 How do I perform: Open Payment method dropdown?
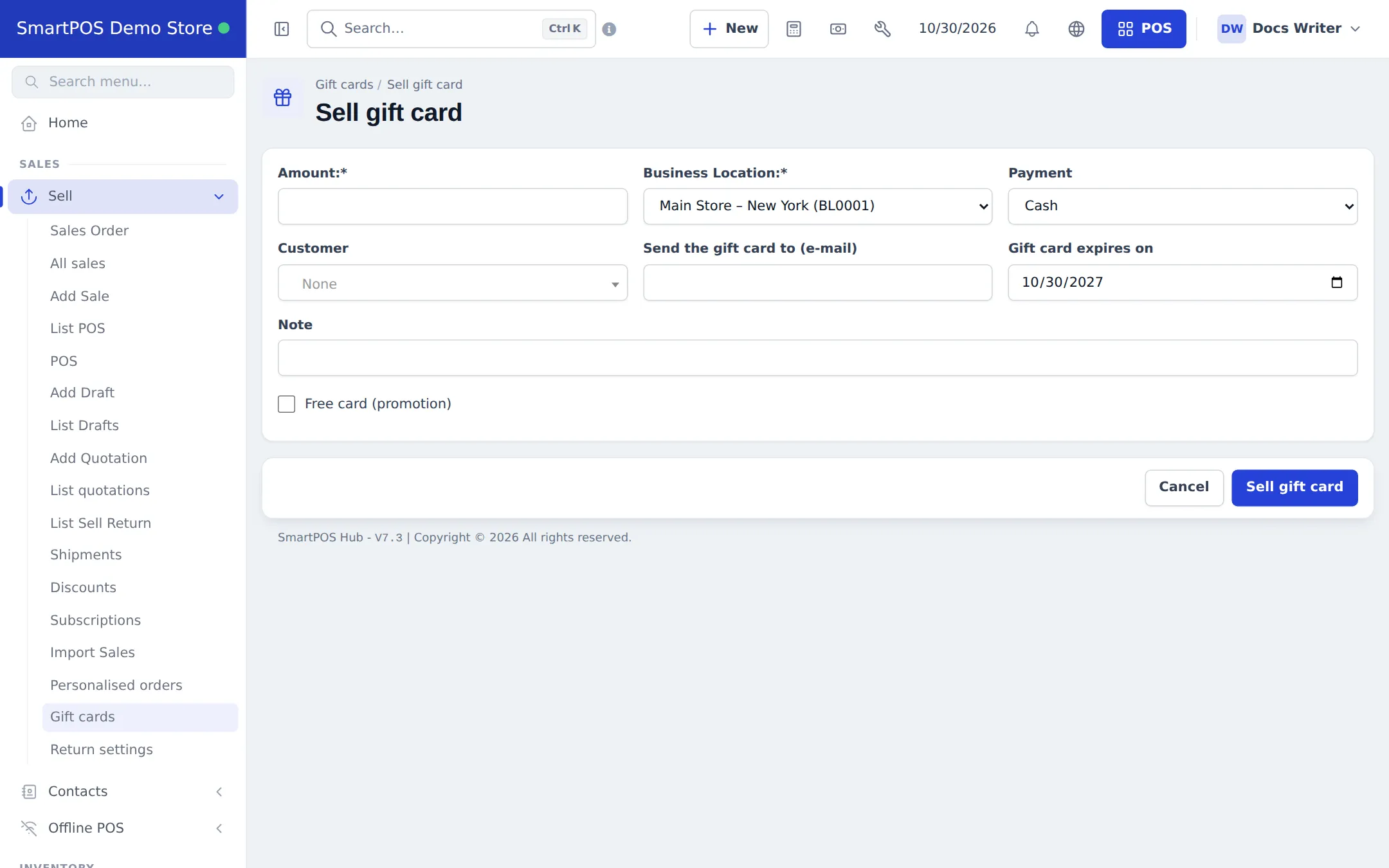click(x=1183, y=206)
